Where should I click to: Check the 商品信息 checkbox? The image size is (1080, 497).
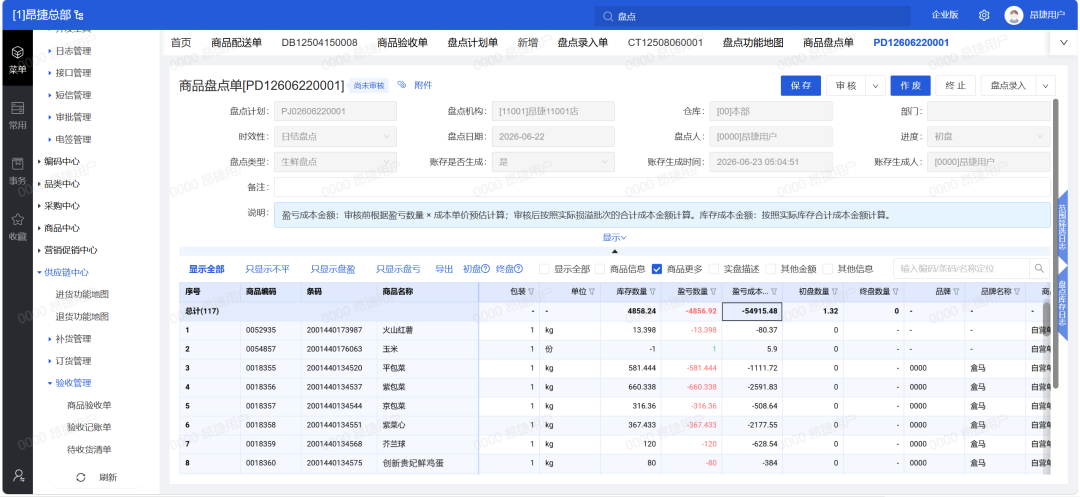tap(601, 269)
